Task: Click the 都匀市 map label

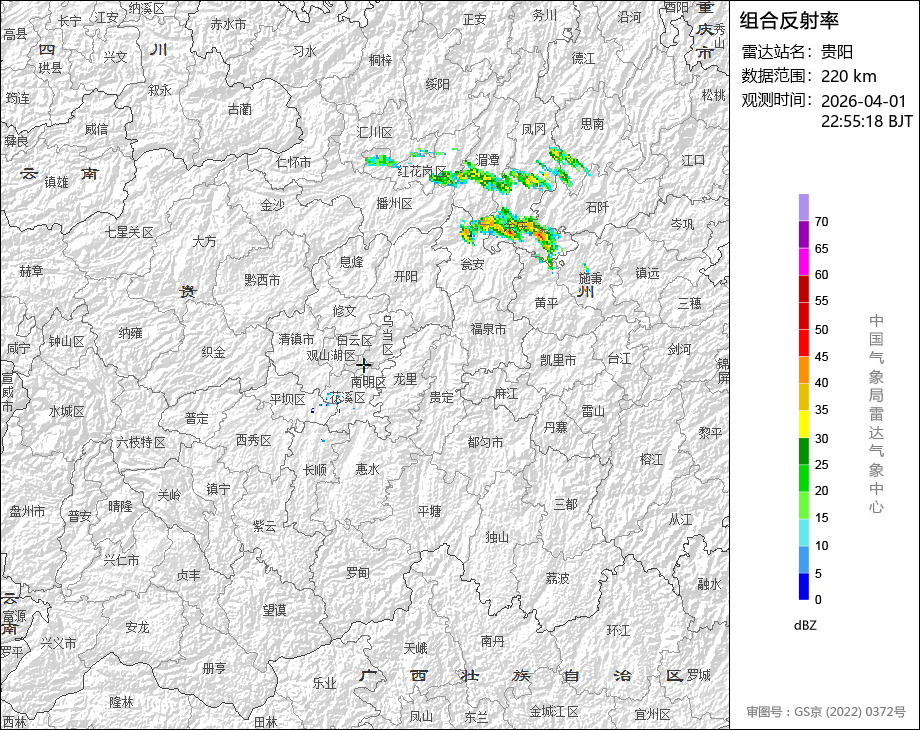Action: (x=485, y=442)
